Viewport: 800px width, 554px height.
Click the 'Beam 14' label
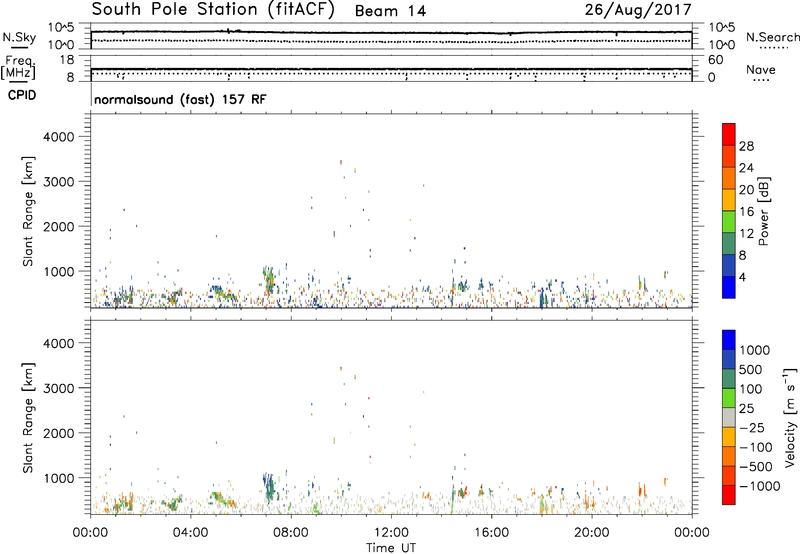tap(390, 11)
